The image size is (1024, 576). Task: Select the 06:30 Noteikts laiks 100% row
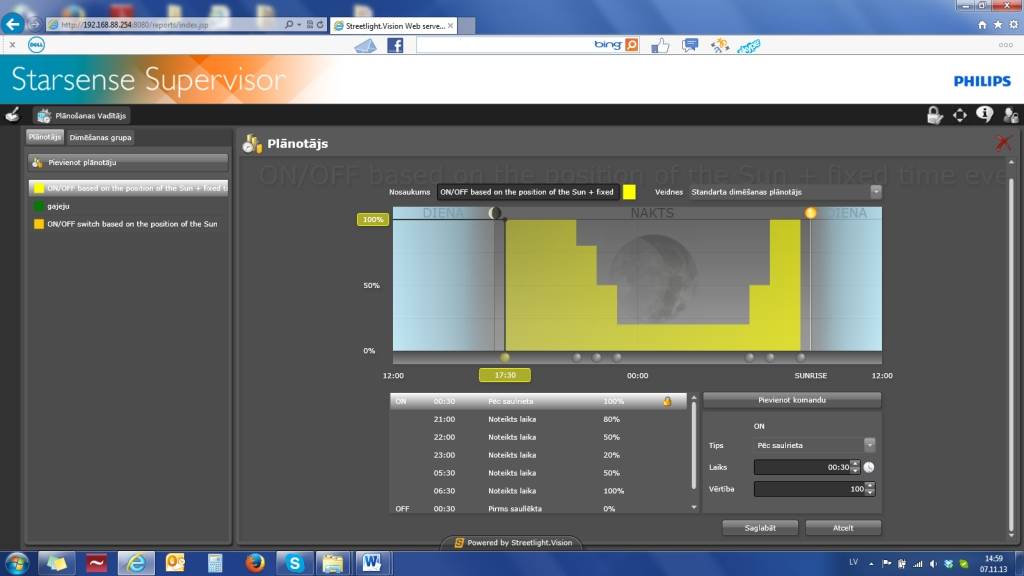[x=538, y=490]
